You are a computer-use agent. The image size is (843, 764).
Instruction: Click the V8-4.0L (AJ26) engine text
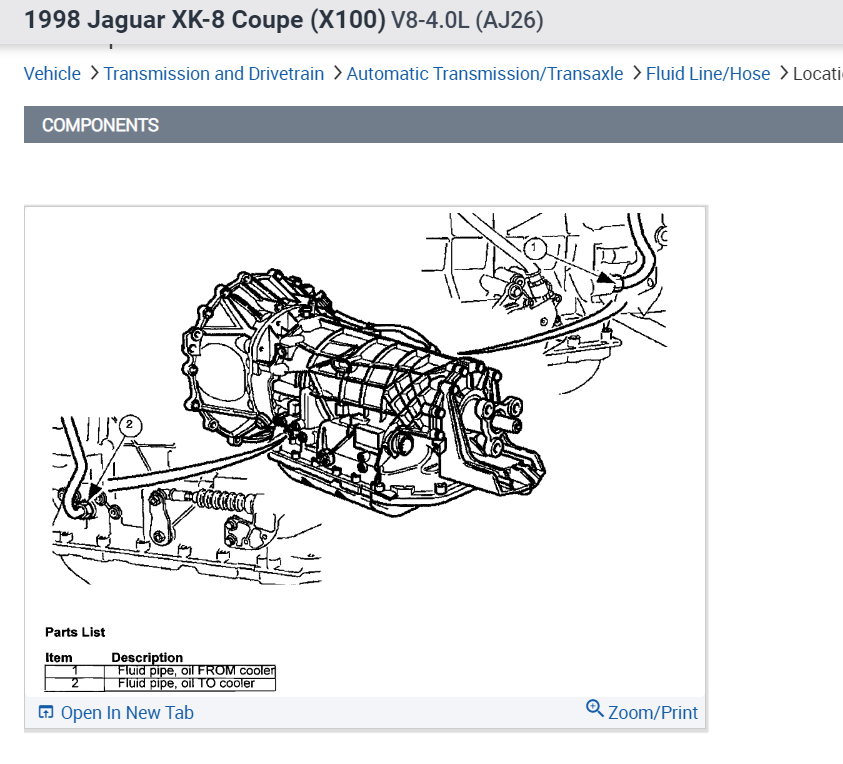[x=467, y=20]
